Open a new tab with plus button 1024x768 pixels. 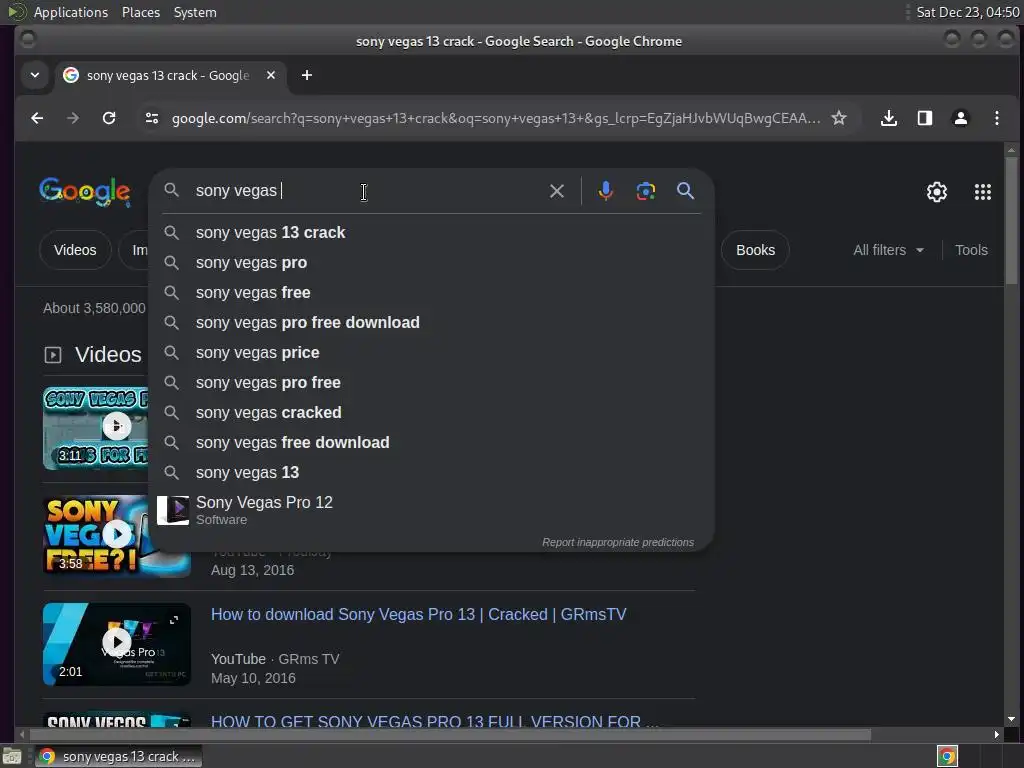pyautogui.click(x=306, y=76)
